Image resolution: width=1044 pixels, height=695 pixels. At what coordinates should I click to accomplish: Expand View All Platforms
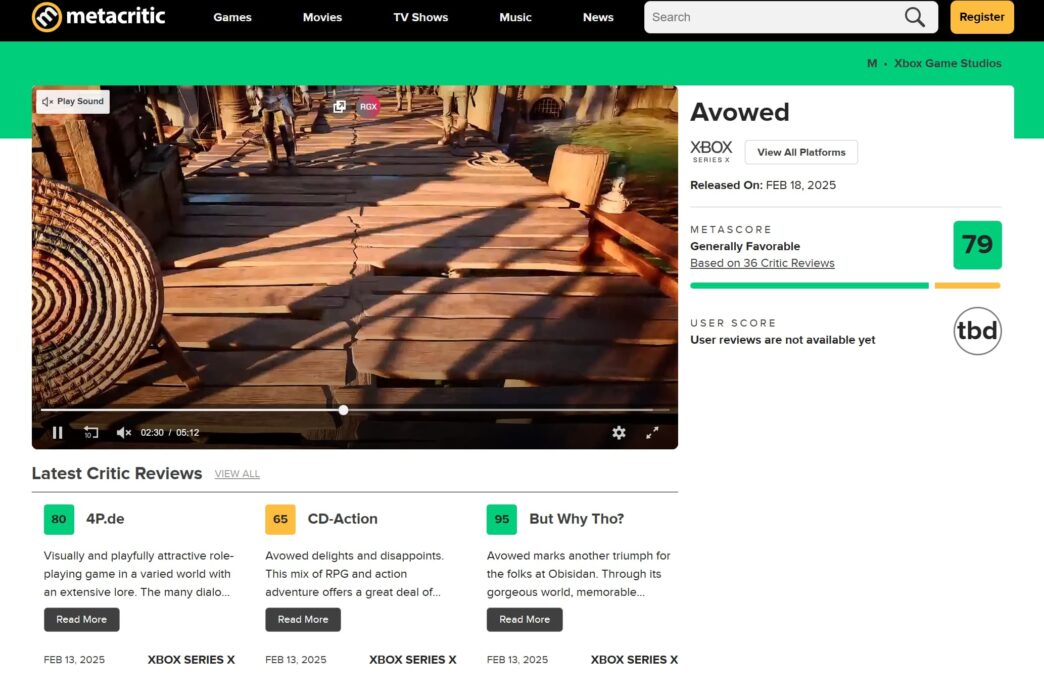coord(801,152)
